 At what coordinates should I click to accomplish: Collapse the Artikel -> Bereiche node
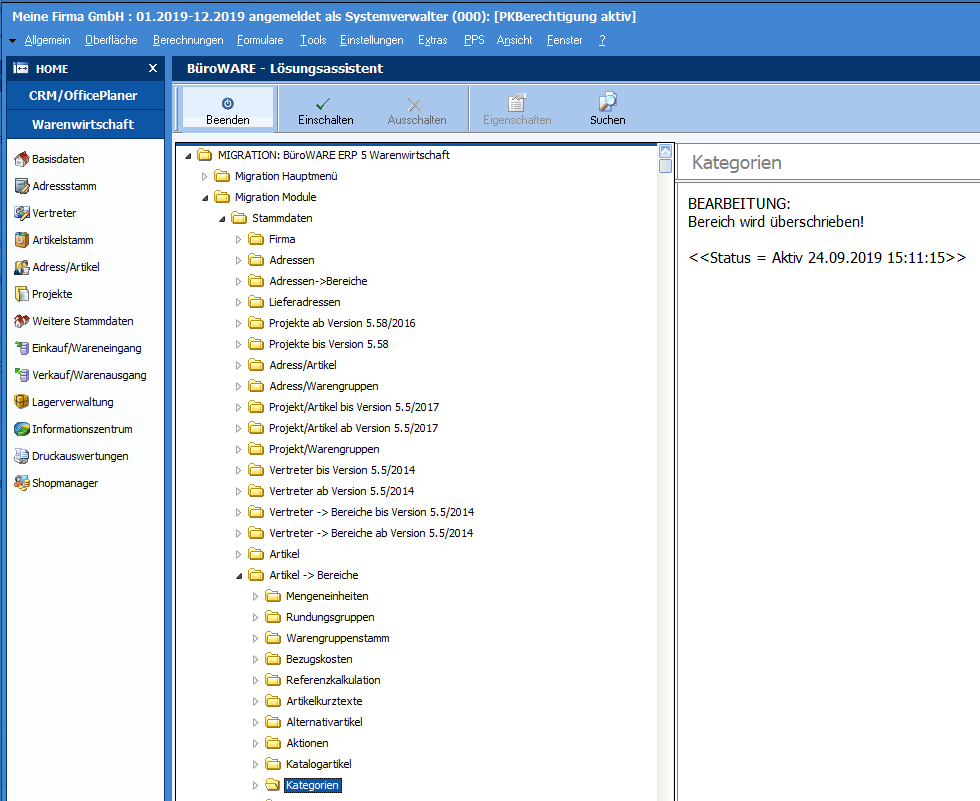(239, 576)
